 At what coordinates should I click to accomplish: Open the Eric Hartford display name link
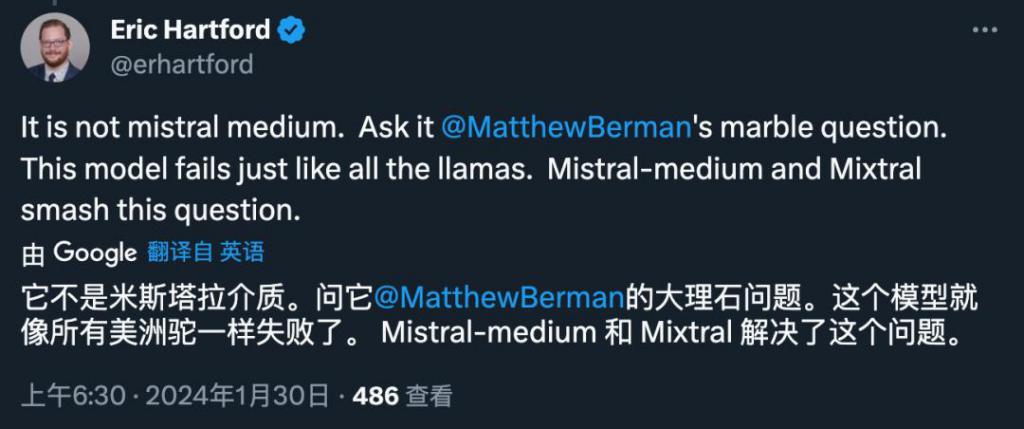click(190, 30)
